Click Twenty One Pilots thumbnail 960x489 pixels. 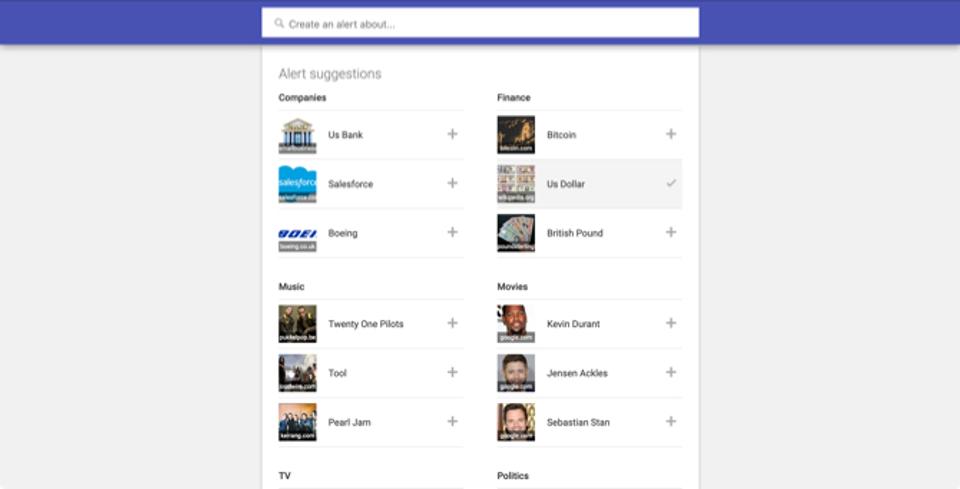coord(298,324)
